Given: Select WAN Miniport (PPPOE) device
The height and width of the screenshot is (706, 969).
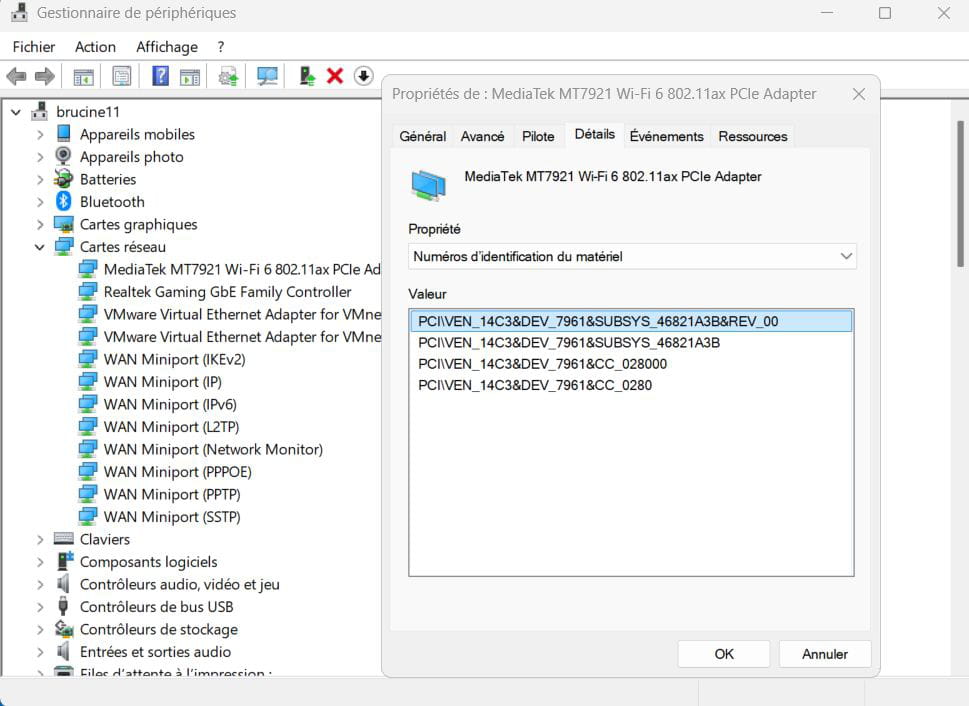Looking at the screenshot, I should pyautogui.click(x=177, y=472).
